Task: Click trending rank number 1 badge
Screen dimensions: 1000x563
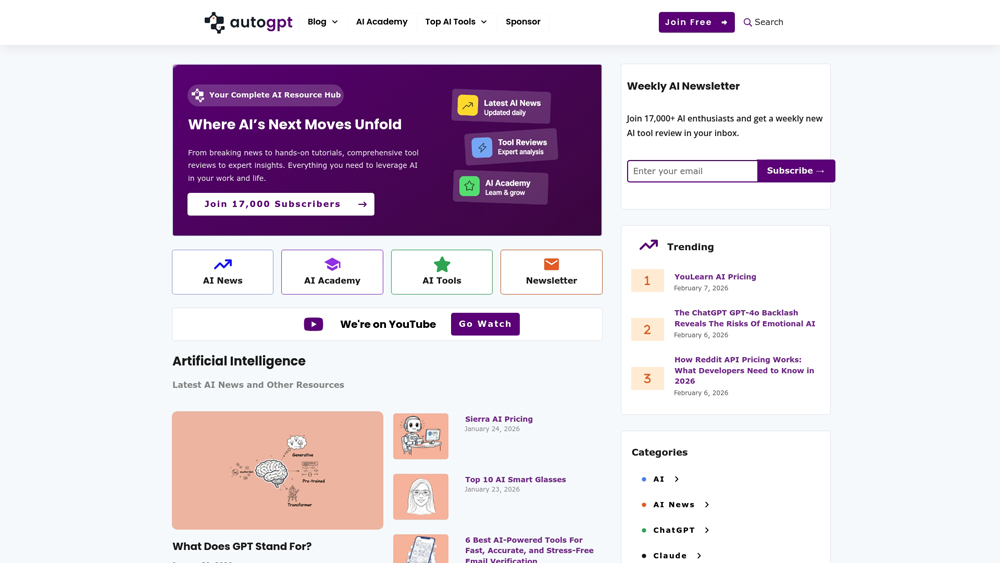Action: tap(647, 281)
